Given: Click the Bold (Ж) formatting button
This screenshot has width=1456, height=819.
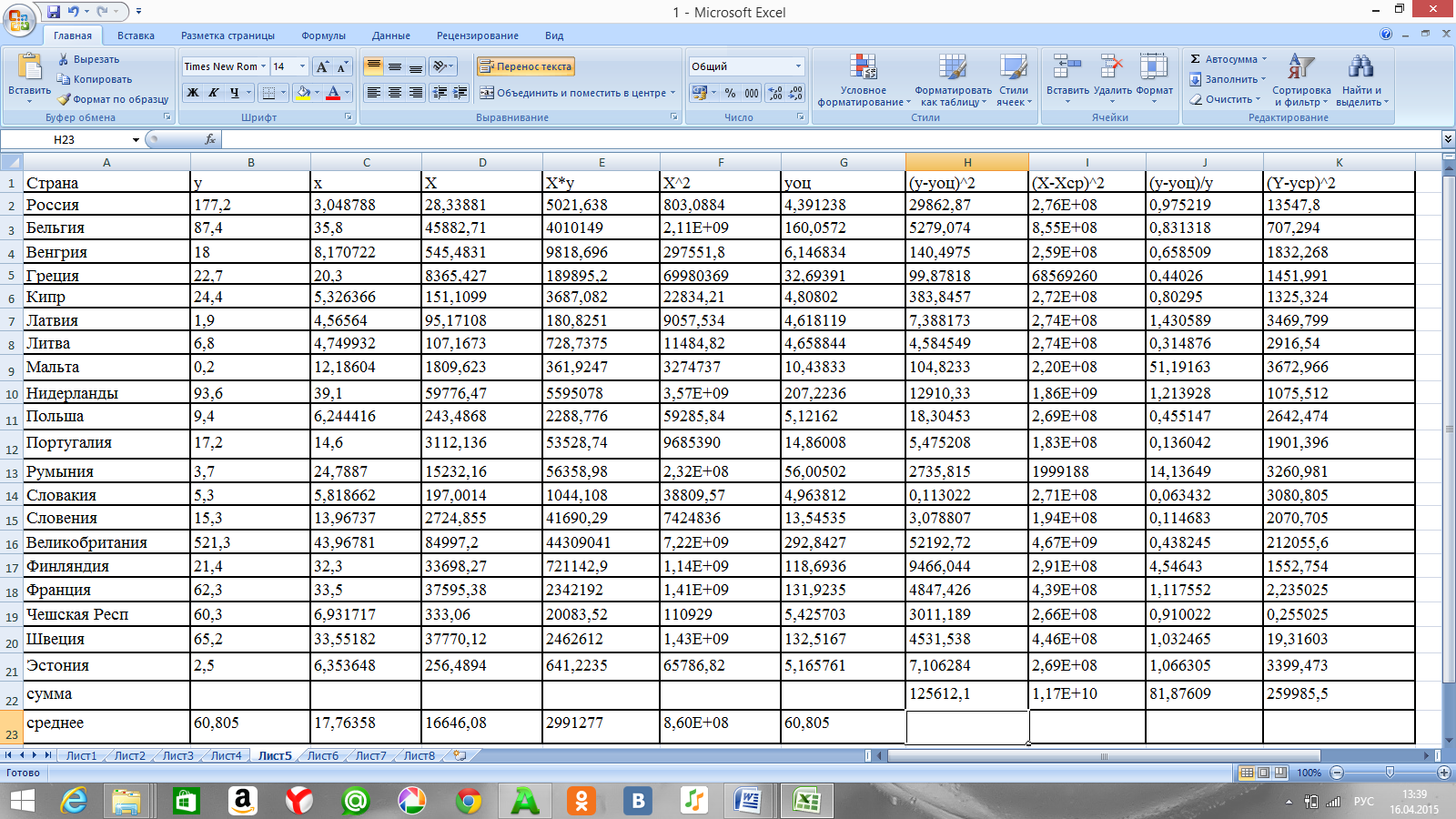Looking at the screenshot, I should pyautogui.click(x=193, y=93).
